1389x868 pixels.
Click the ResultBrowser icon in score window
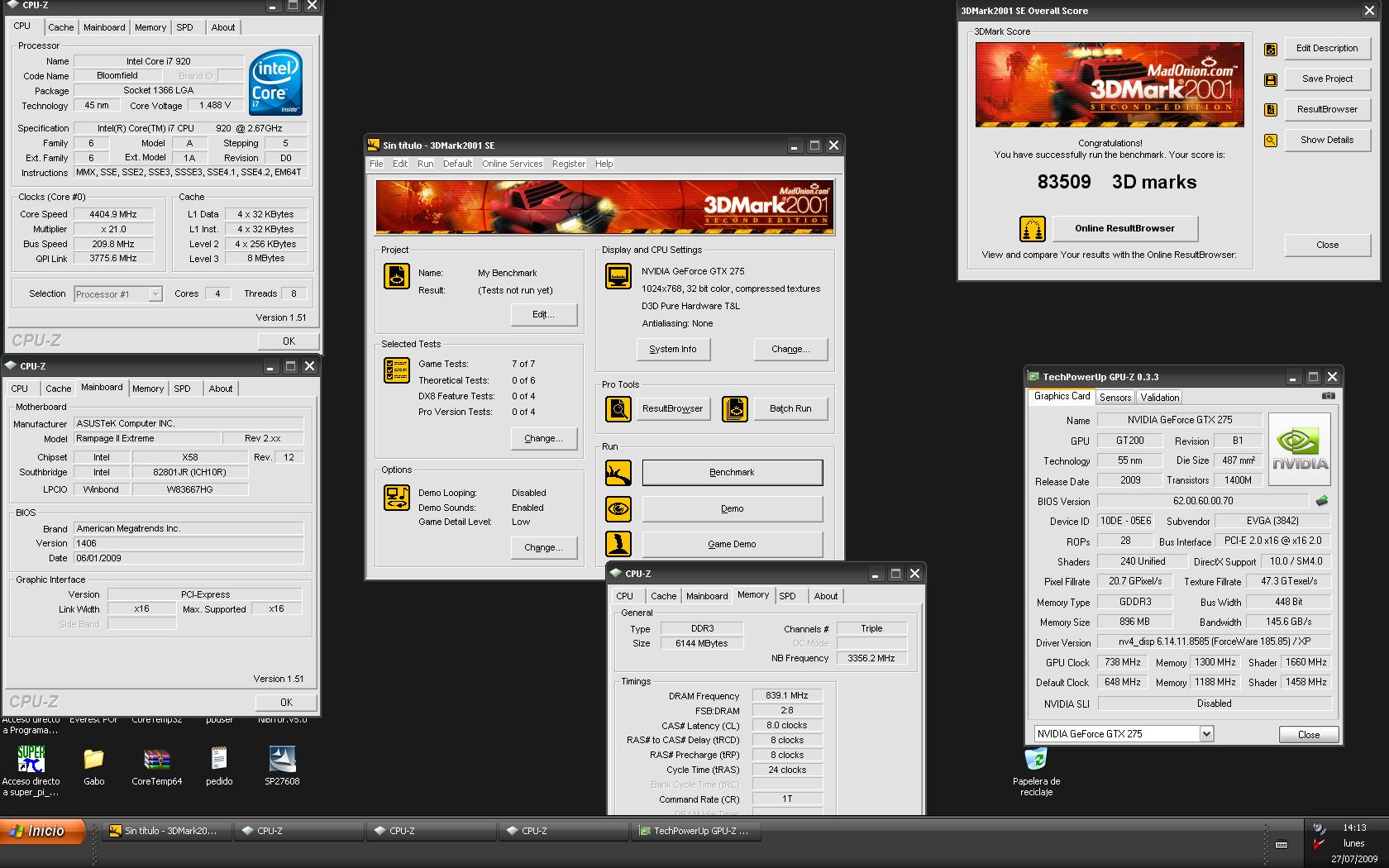[x=1271, y=110]
